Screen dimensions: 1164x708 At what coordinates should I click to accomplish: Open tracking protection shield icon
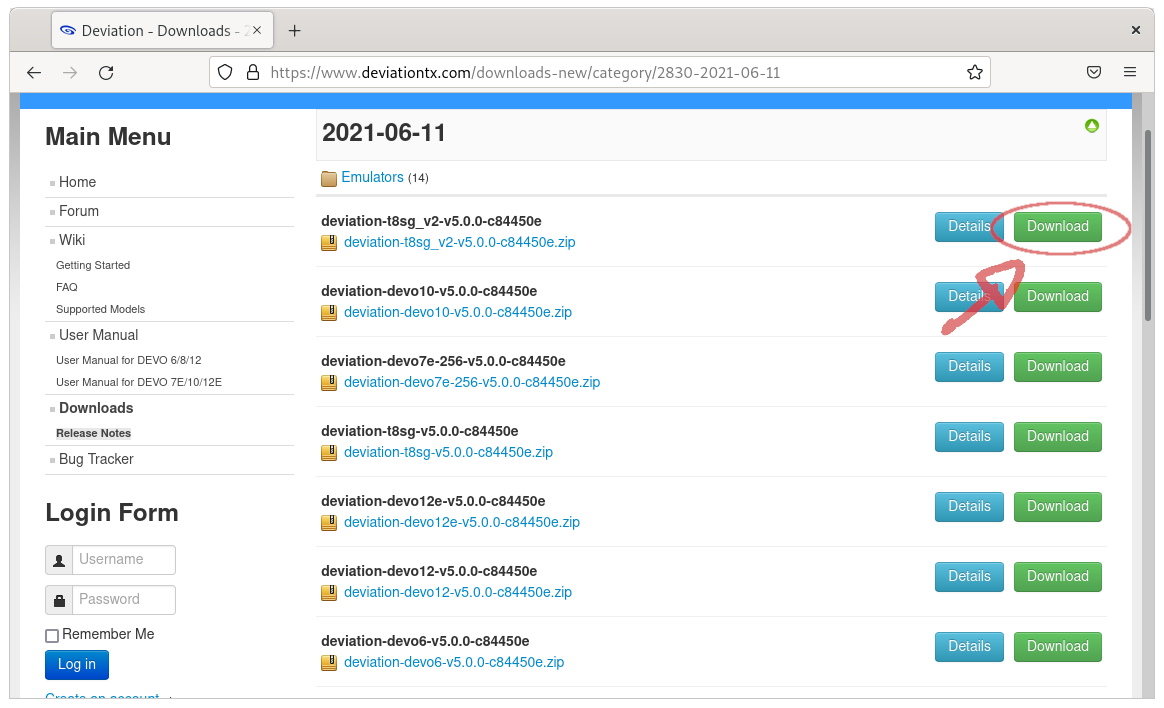click(225, 73)
